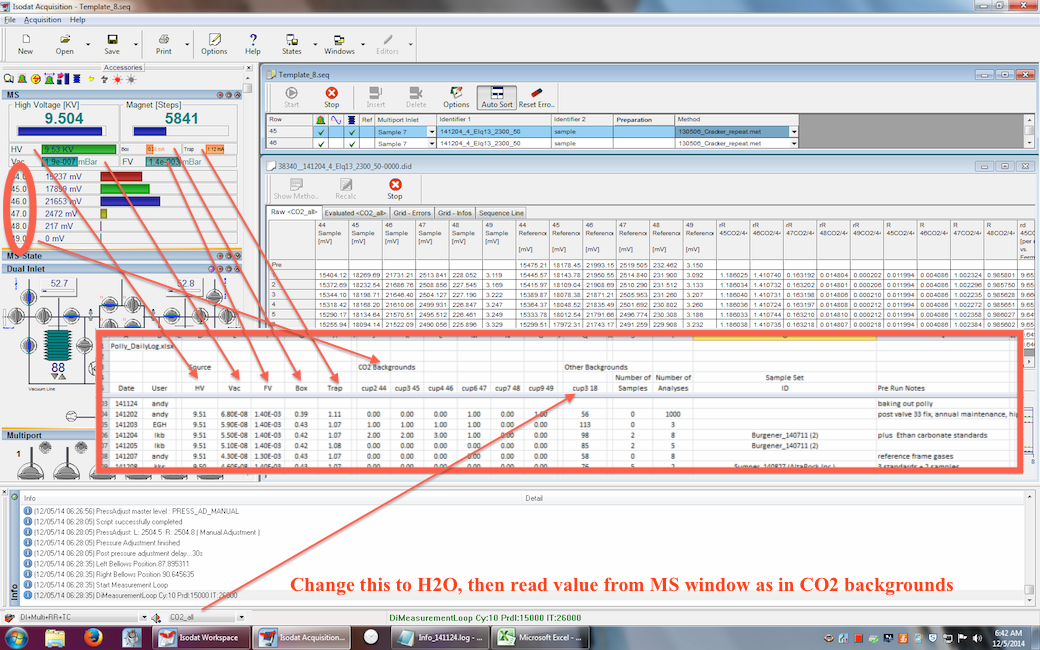
Task: Toggle bell column checkmark in row 45
Action: (x=321, y=132)
